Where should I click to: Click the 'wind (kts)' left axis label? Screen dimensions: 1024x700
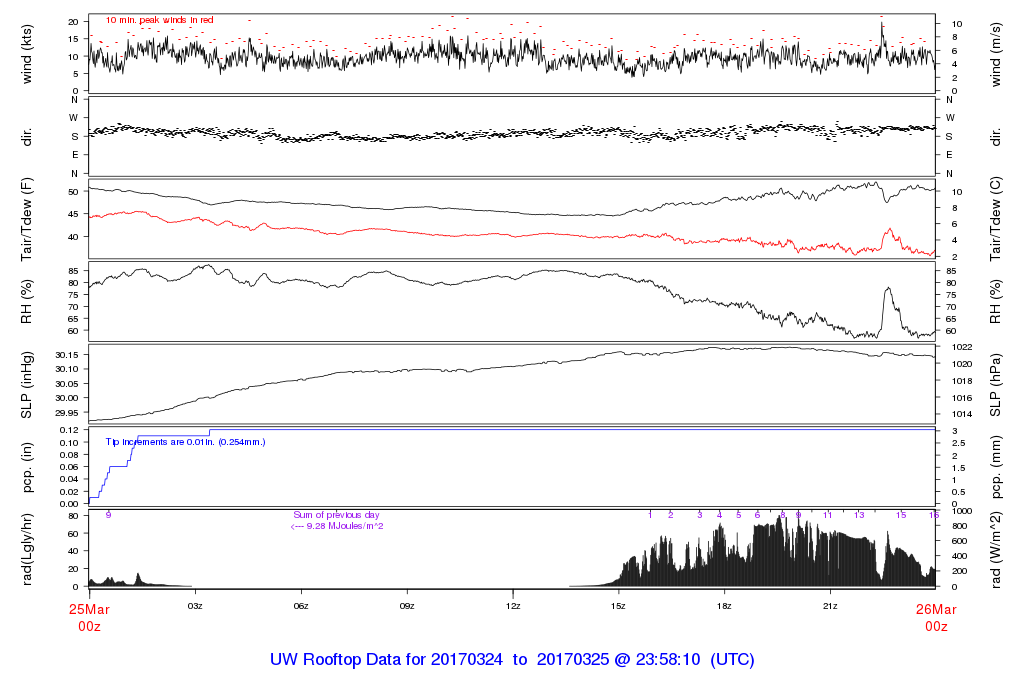[27, 54]
